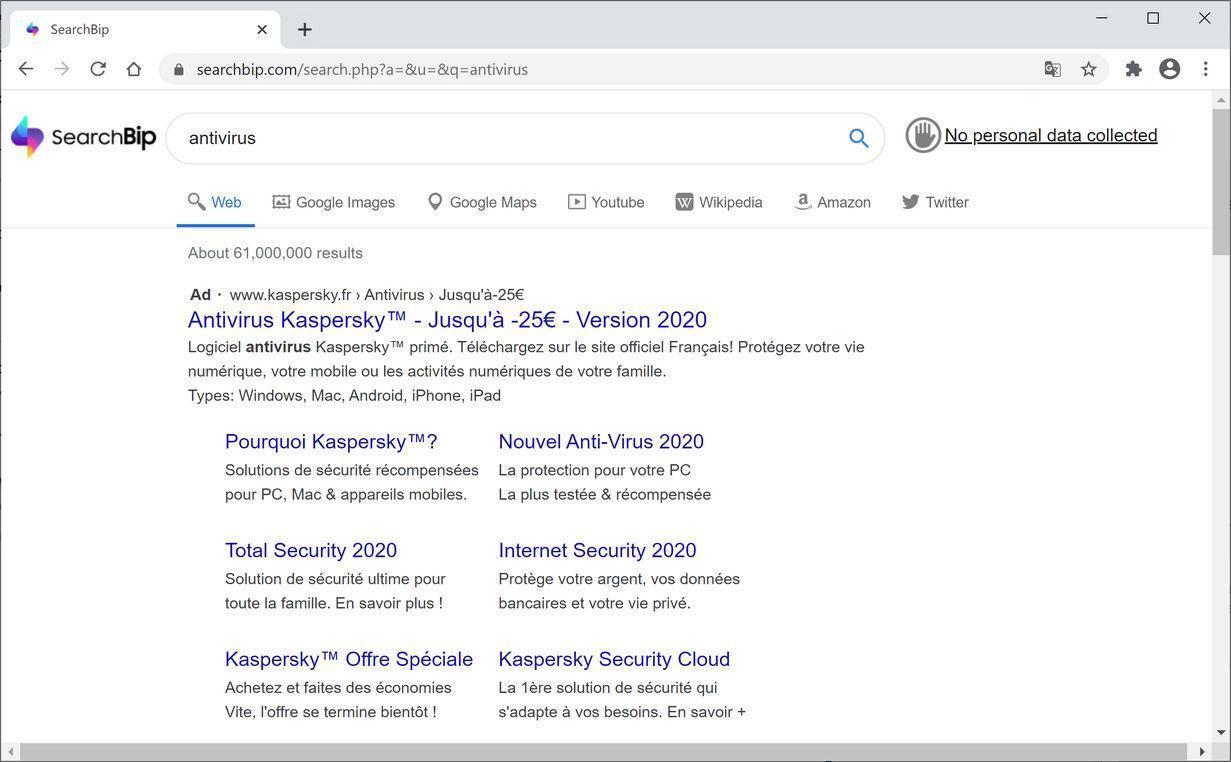Image resolution: width=1231 pixels, height=762 pixels.
Task: Click the blue search magnifier icon
Action: (x=858, y=138)
